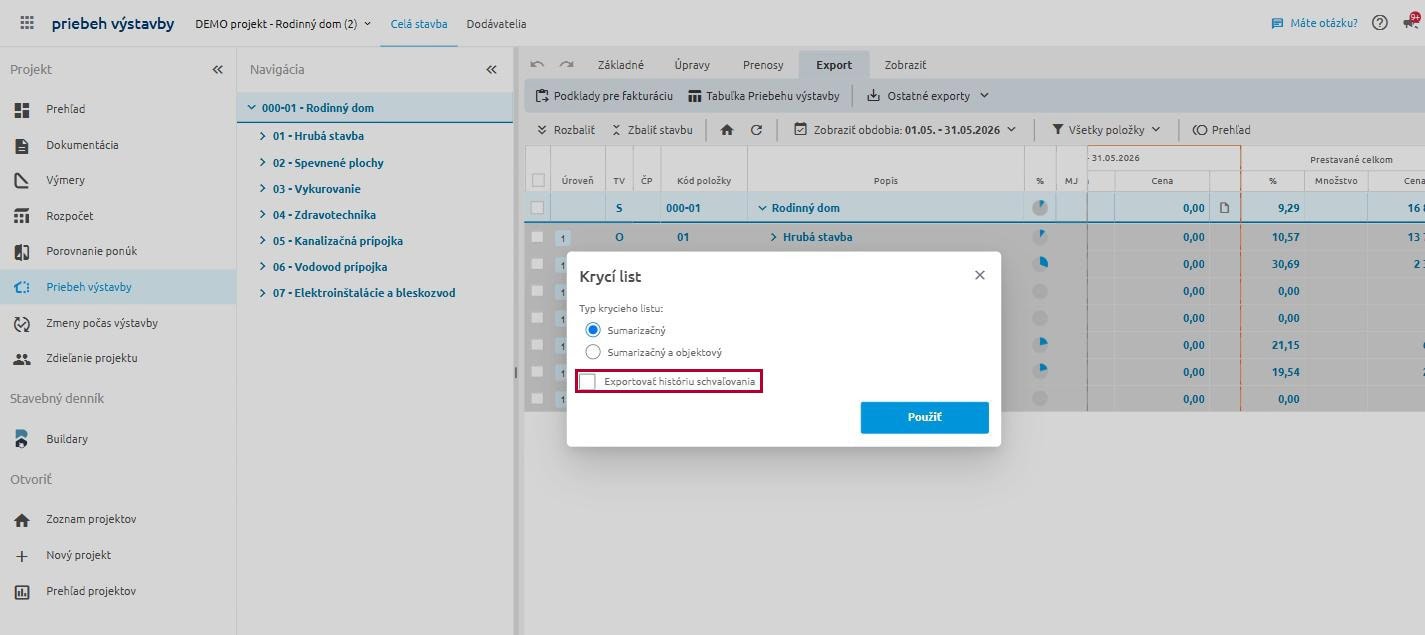The width and height of the screenshot is (1425, 635).
Task: Check the Rodinný dom row checkbox
Action: 538,208
